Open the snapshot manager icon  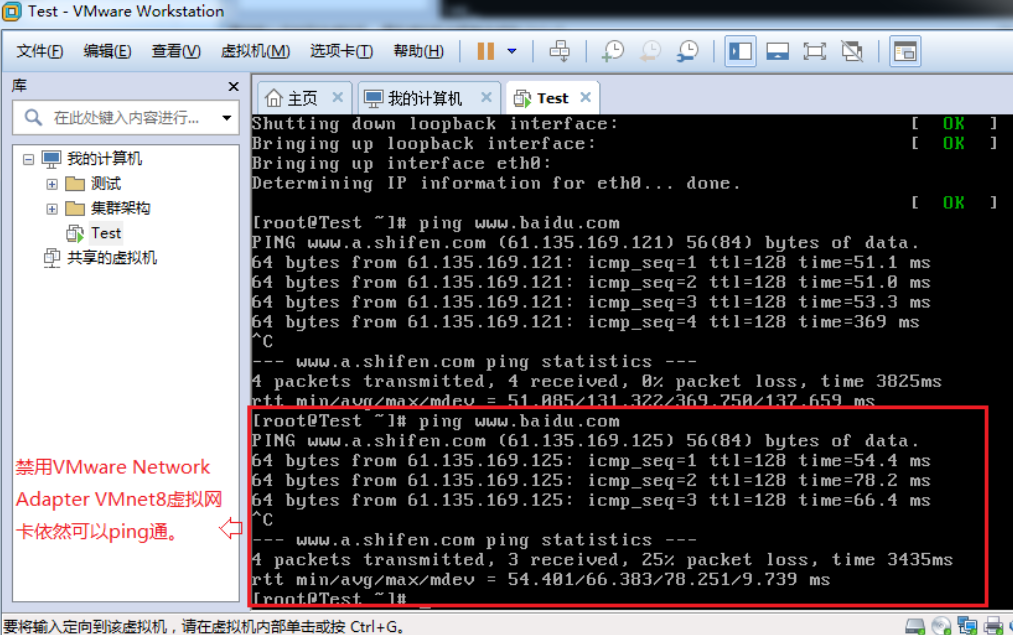tap(688, 51)
